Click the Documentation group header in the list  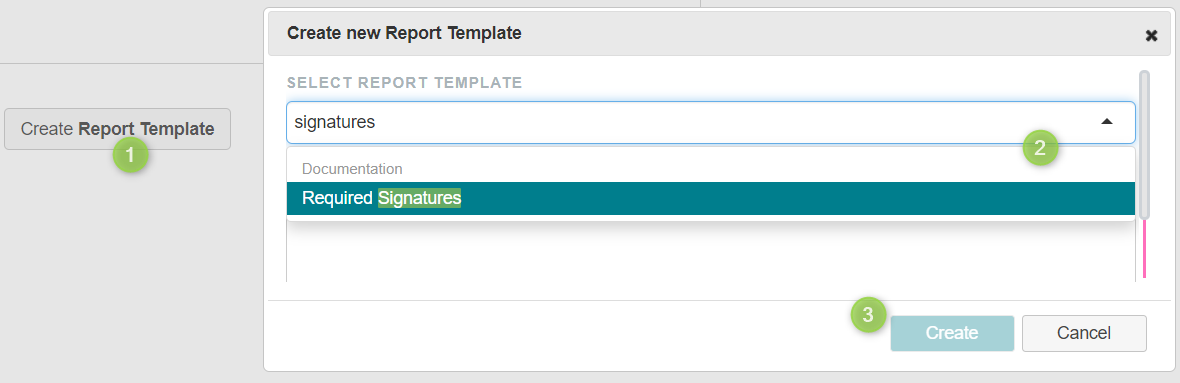(352, 169)
